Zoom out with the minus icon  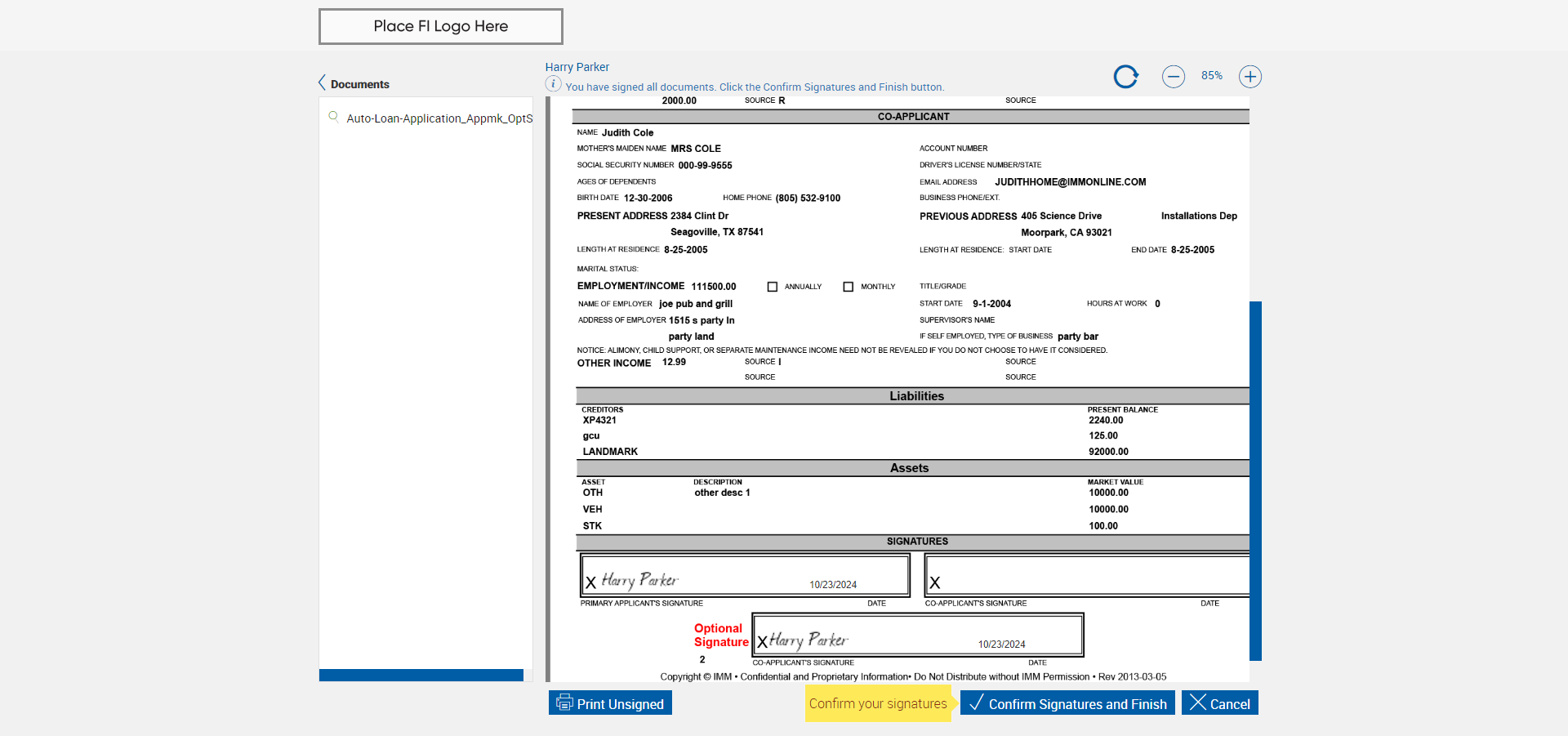[1173, 77]
